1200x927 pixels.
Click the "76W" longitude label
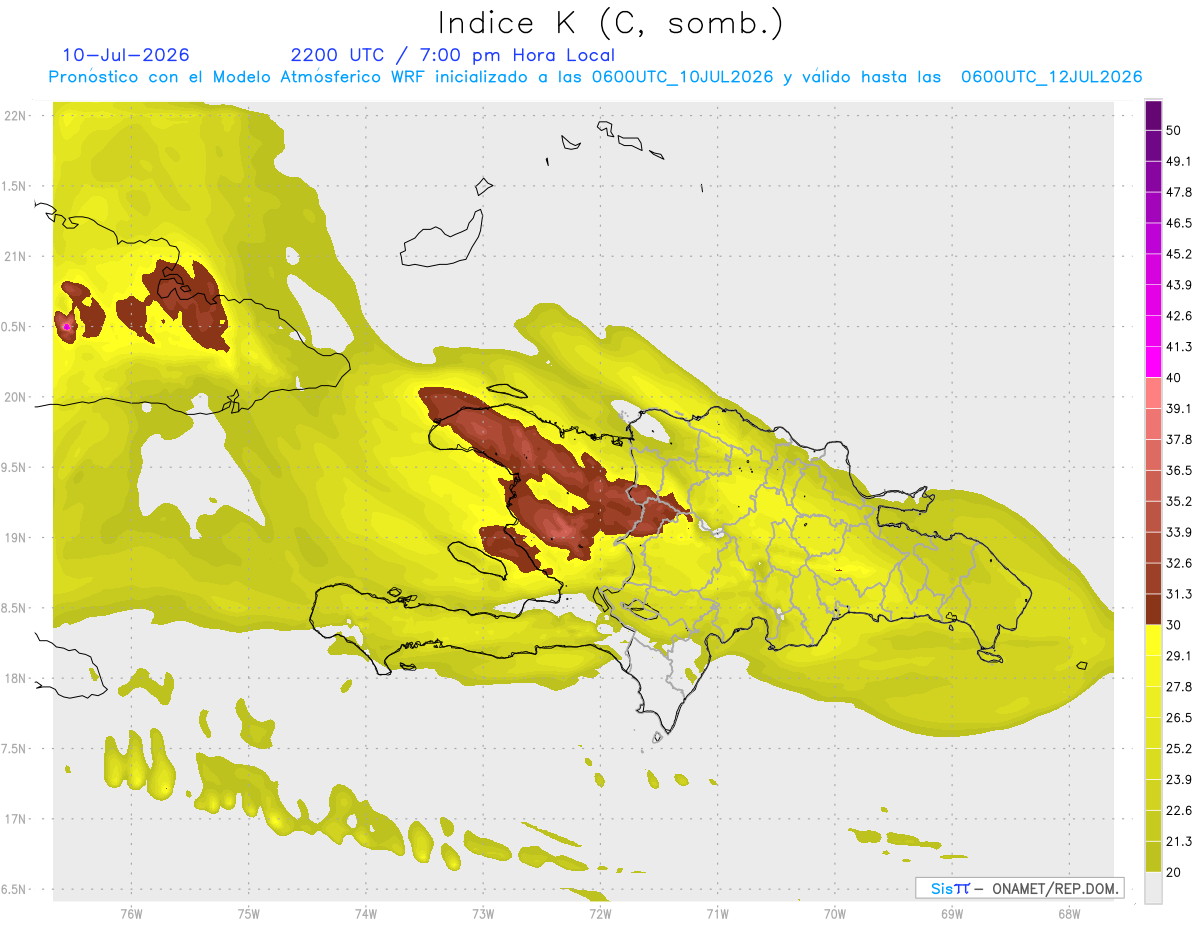pyautogui.click(x=131, y=913)
